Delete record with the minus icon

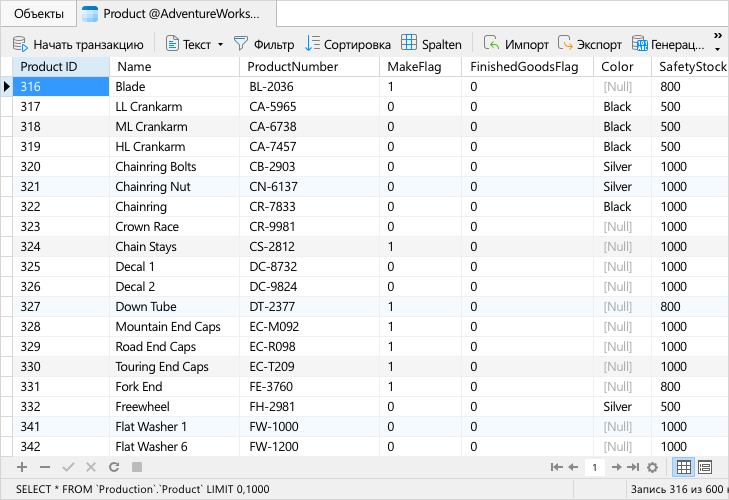pyautogui.click(x=45, y=467)
